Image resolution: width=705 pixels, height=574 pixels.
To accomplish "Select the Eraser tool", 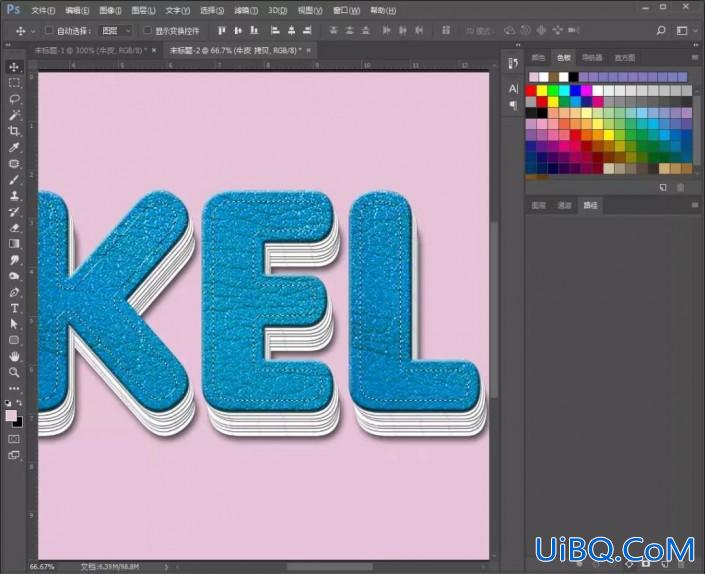I will coord(14,228).
